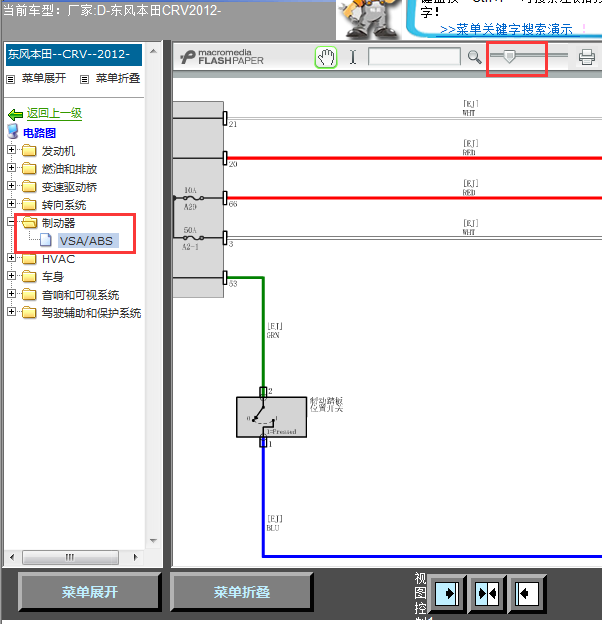Click the 变速驱动桥 folder icon

29,186
